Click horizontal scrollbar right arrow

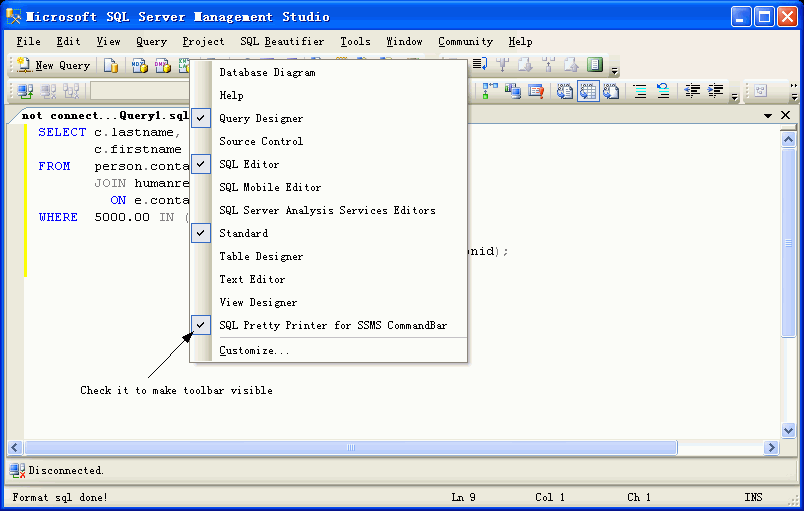(x=771, y=447)
